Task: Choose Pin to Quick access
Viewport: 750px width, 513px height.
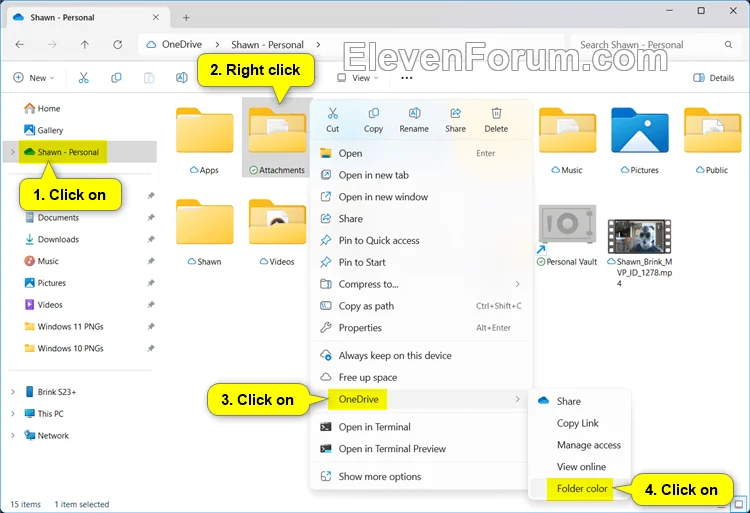Action: point(421,240)
